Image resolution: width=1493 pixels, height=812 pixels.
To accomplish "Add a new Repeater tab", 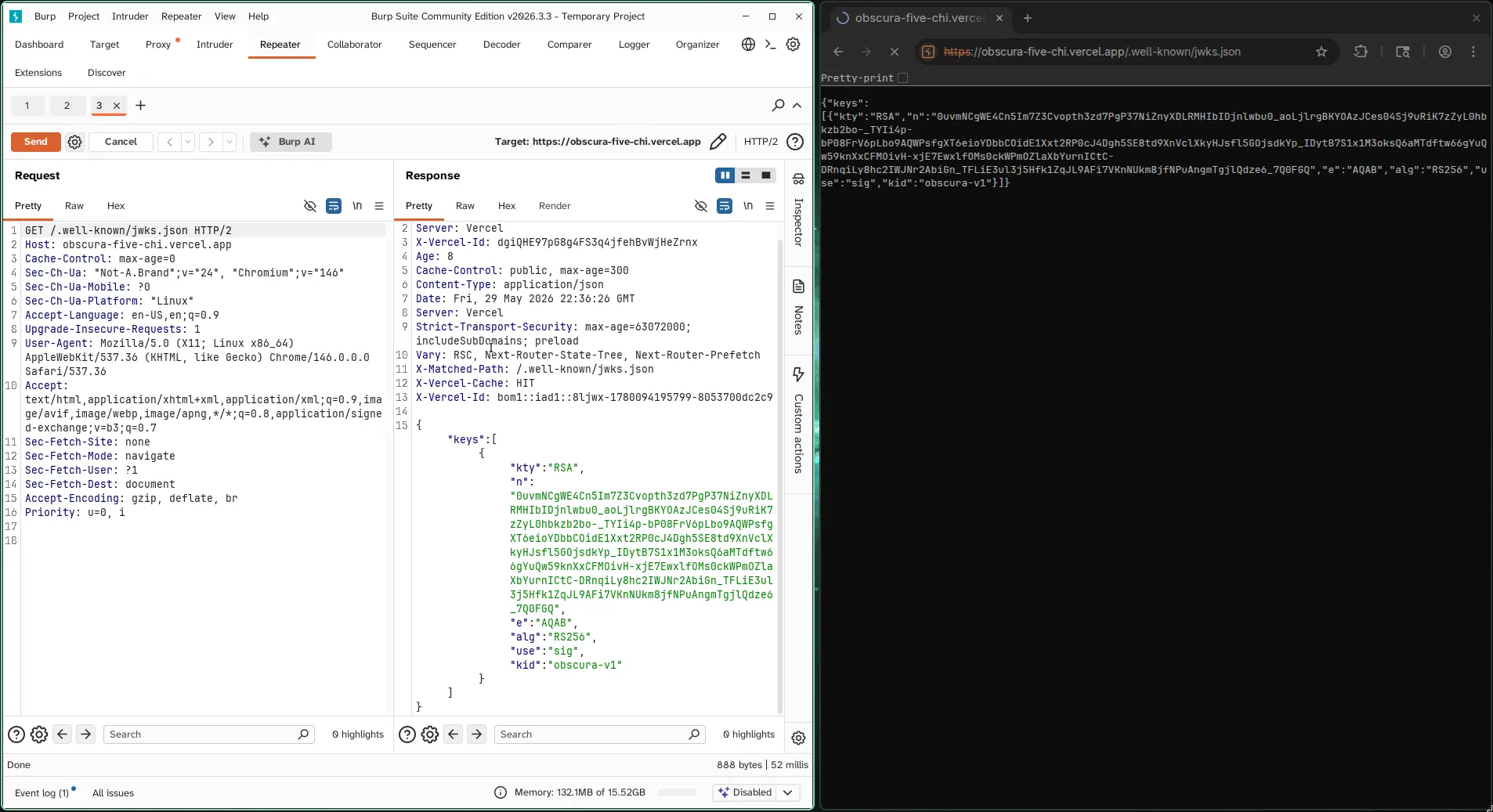I will (141, 106).
